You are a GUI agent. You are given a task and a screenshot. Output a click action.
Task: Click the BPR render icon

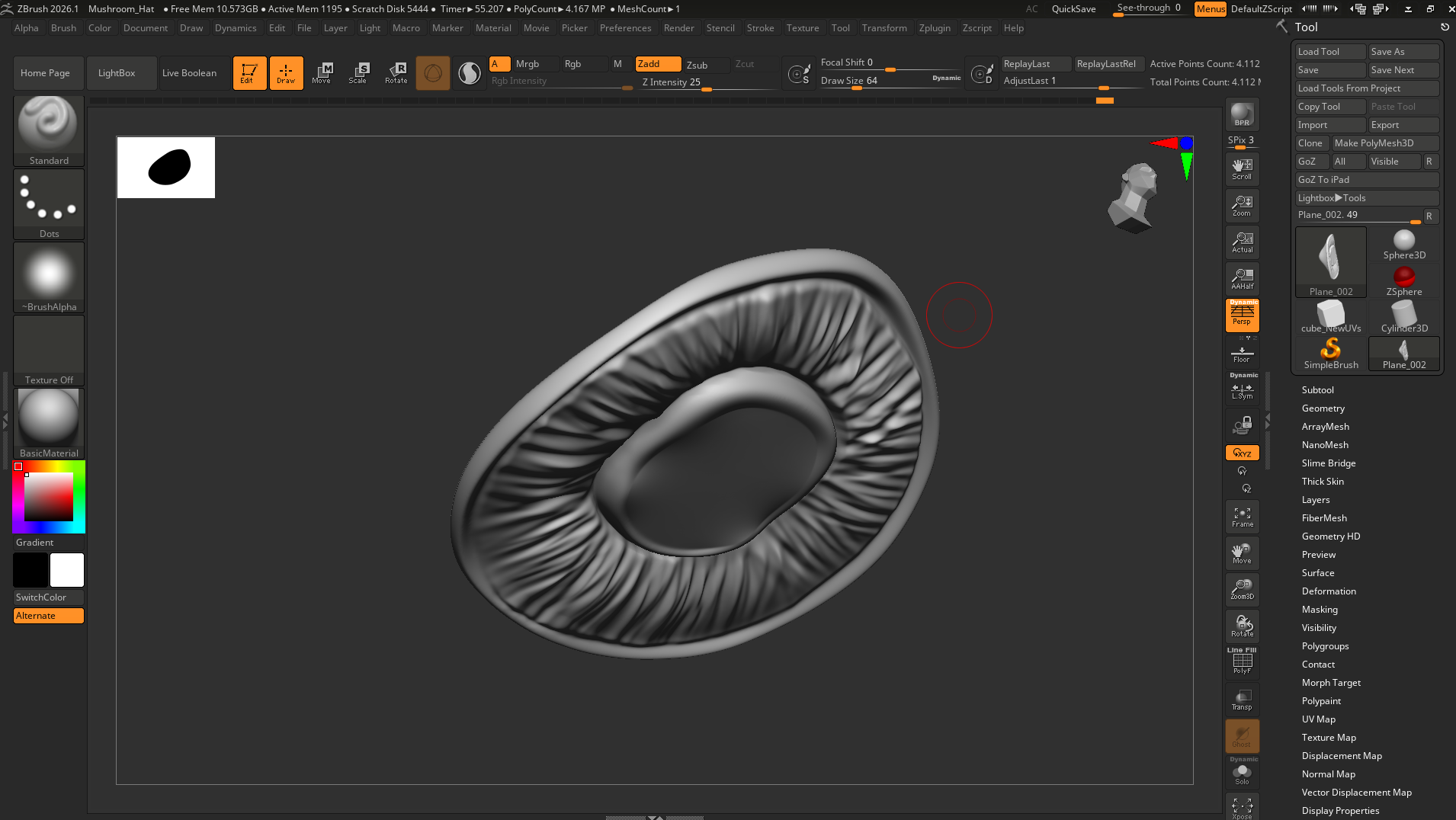[x=1242, y=114]
